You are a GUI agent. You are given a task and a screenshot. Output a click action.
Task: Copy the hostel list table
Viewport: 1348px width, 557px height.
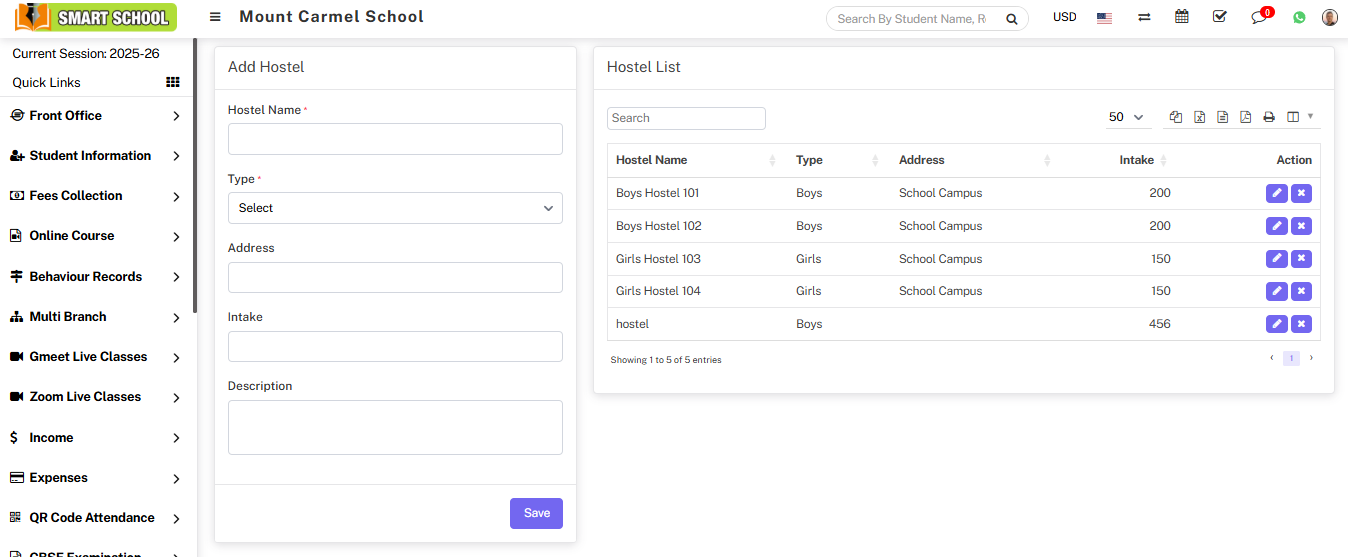(1176, 117)
